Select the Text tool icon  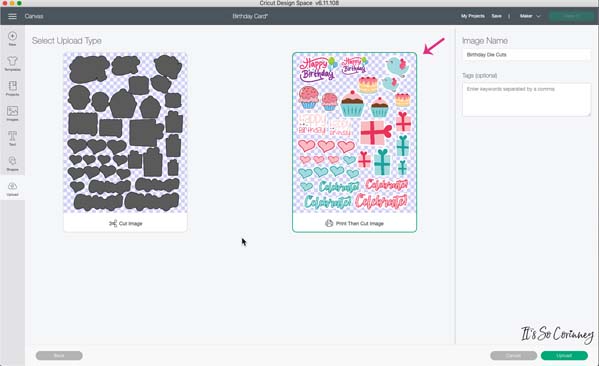[x=12, y=138]
